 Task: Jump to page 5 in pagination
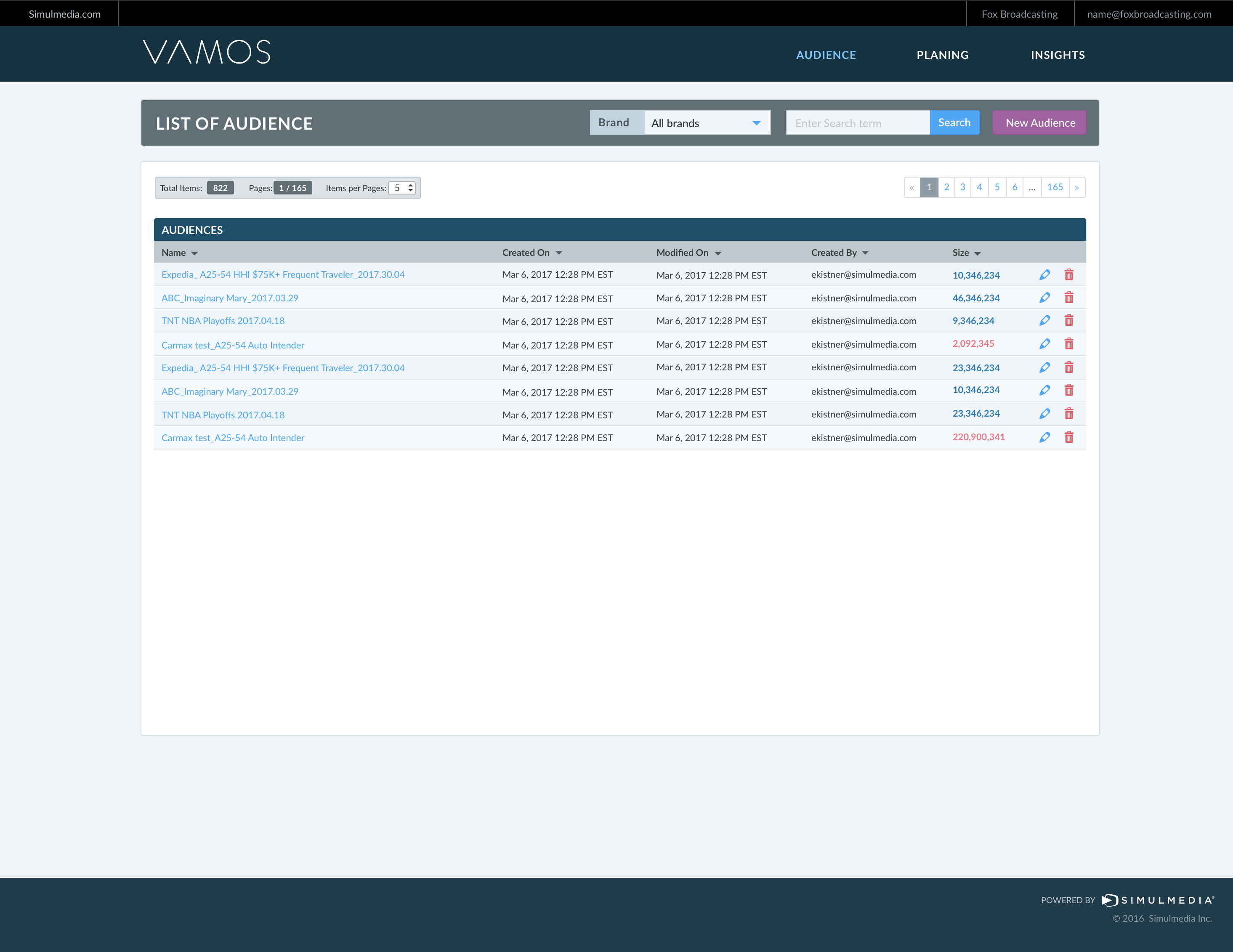coord(997,187)
